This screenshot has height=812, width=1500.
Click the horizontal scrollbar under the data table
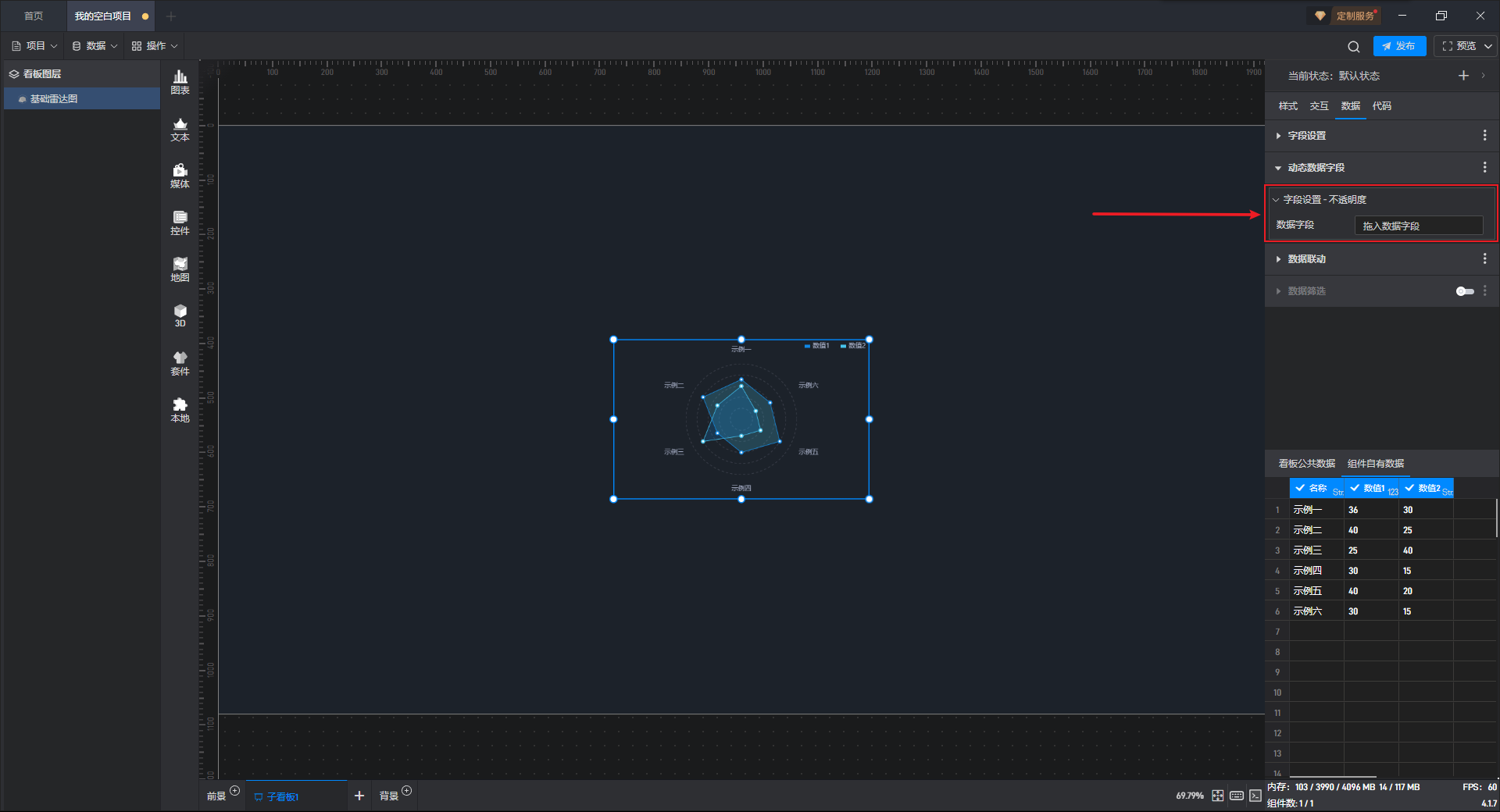point(1333,777)
